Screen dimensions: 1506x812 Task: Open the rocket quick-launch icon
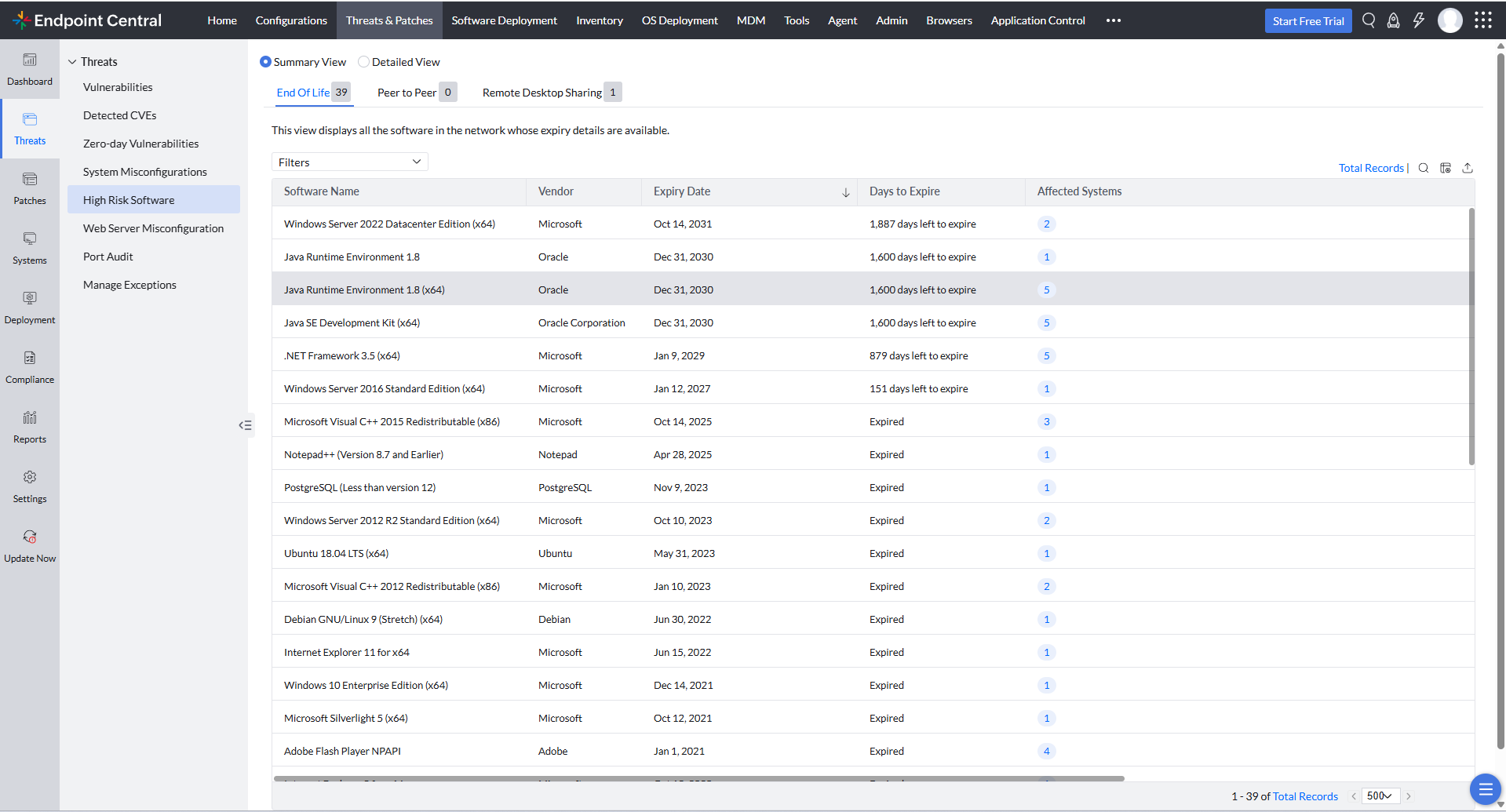point(1394,20)
